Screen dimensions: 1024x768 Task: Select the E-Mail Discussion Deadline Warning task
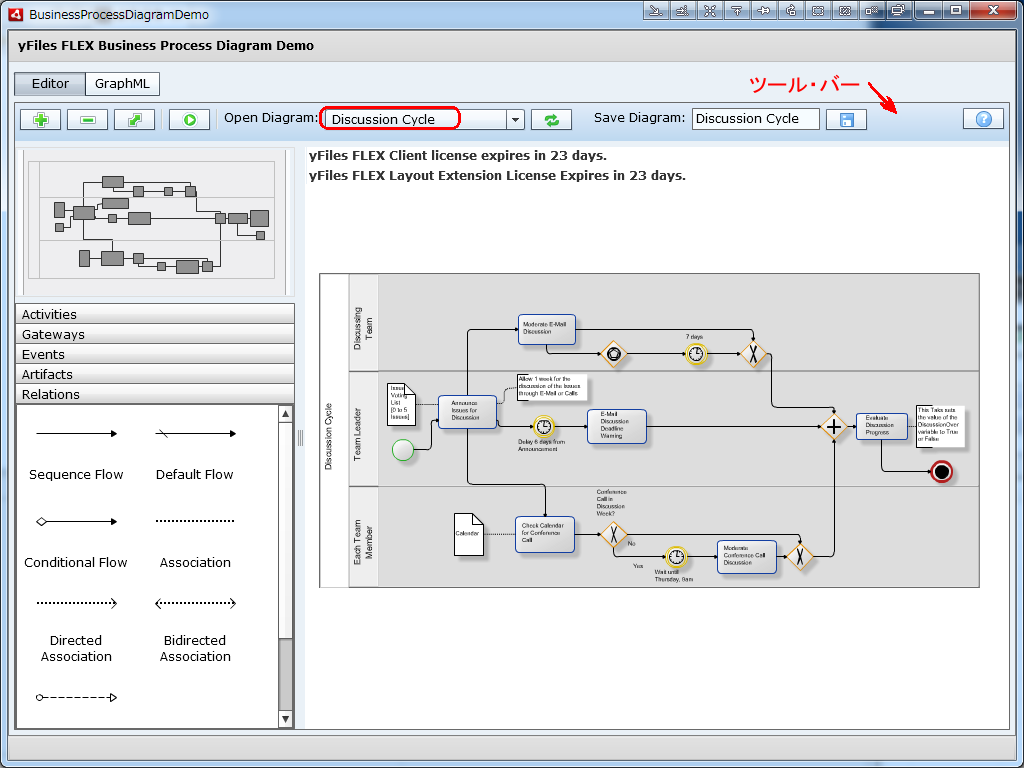(x=616, y=426)
